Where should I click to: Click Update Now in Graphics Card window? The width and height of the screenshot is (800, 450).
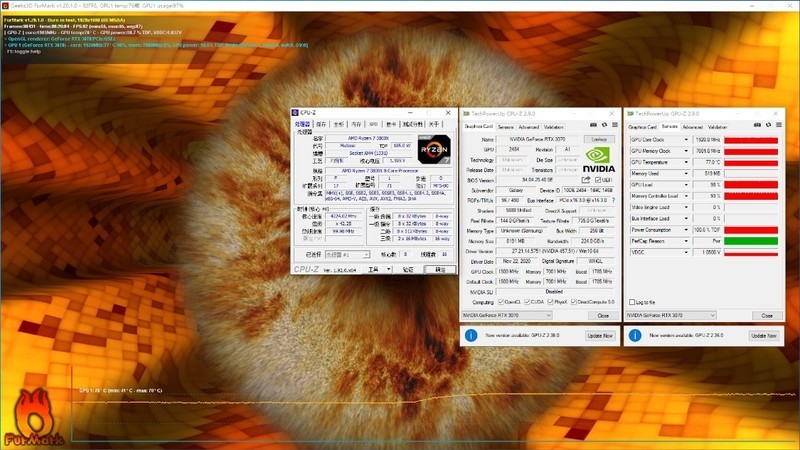[600, 335]
